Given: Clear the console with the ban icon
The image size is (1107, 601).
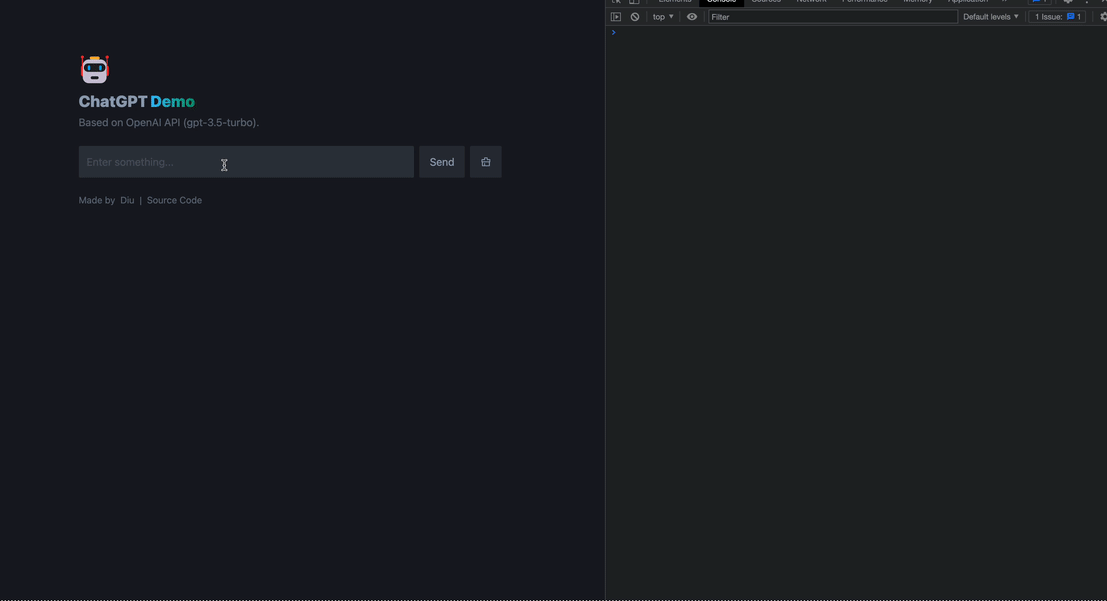Looking at the screenshot, I should [635, 17].
